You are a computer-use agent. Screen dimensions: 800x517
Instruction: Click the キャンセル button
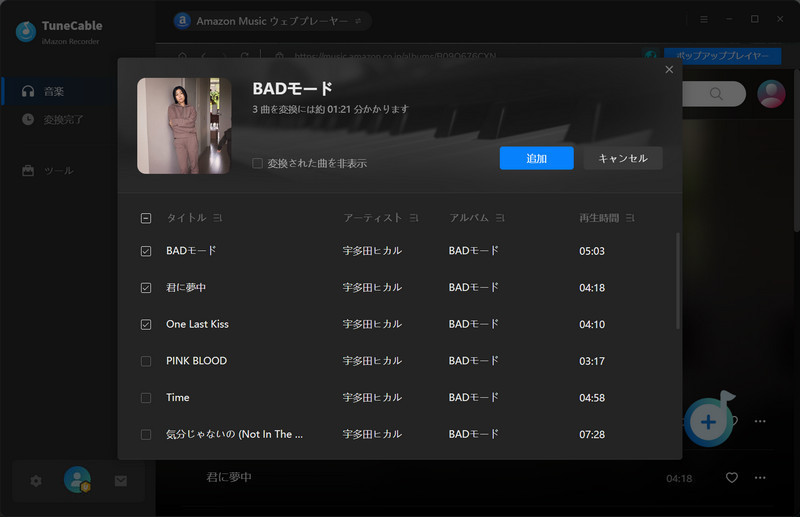coord(623,158)
